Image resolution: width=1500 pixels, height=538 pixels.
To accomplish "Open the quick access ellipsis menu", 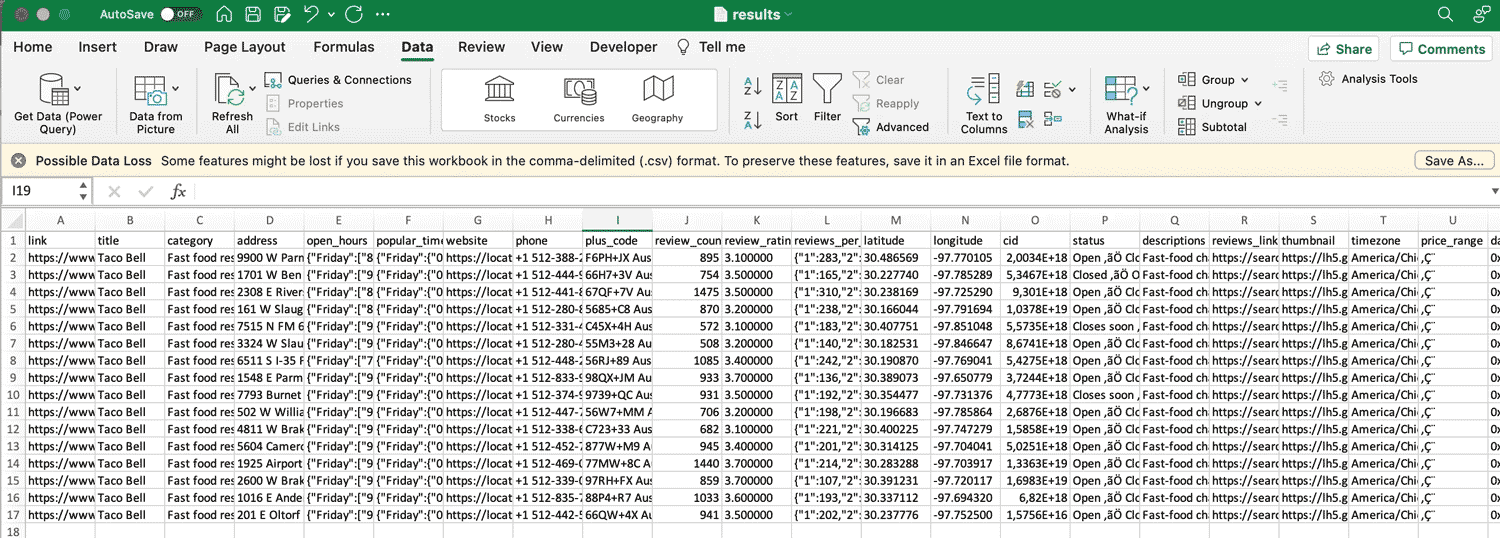I will 384,15.
